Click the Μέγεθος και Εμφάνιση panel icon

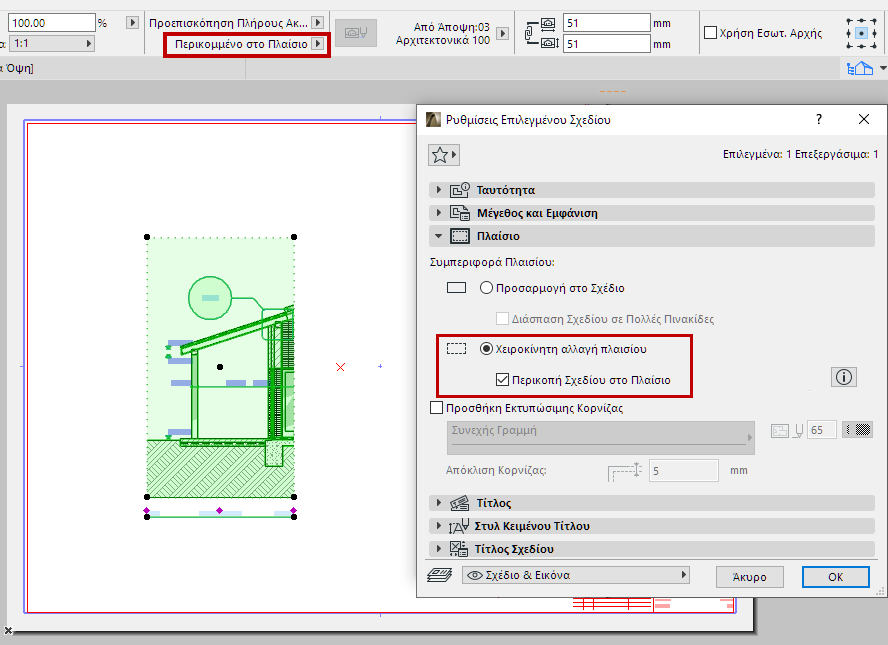pos(460,213)
